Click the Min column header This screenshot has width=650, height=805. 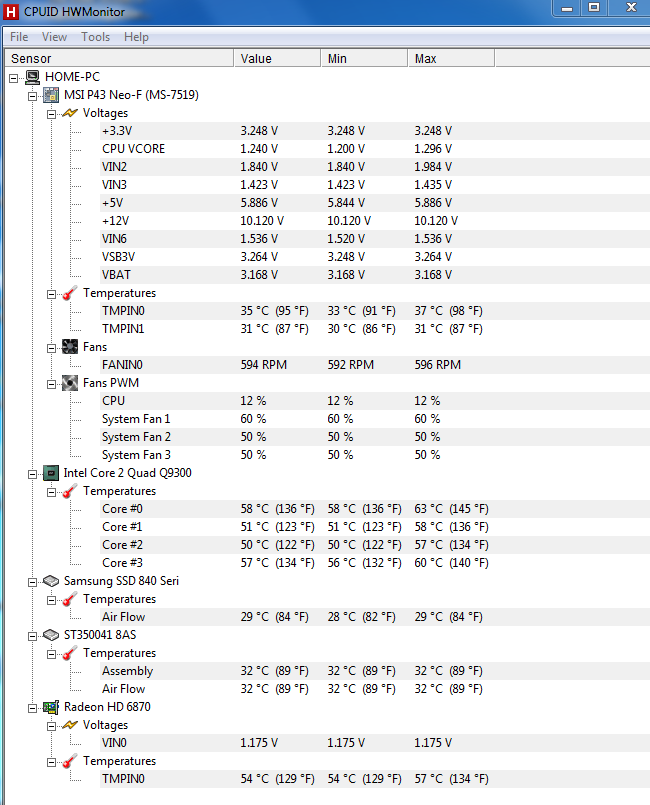[365, 59]
